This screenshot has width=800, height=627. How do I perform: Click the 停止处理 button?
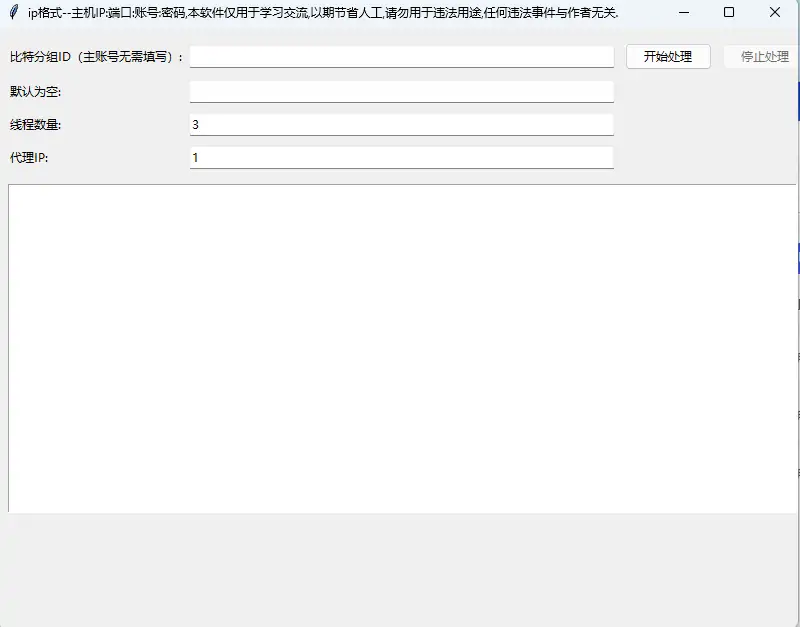762,57
